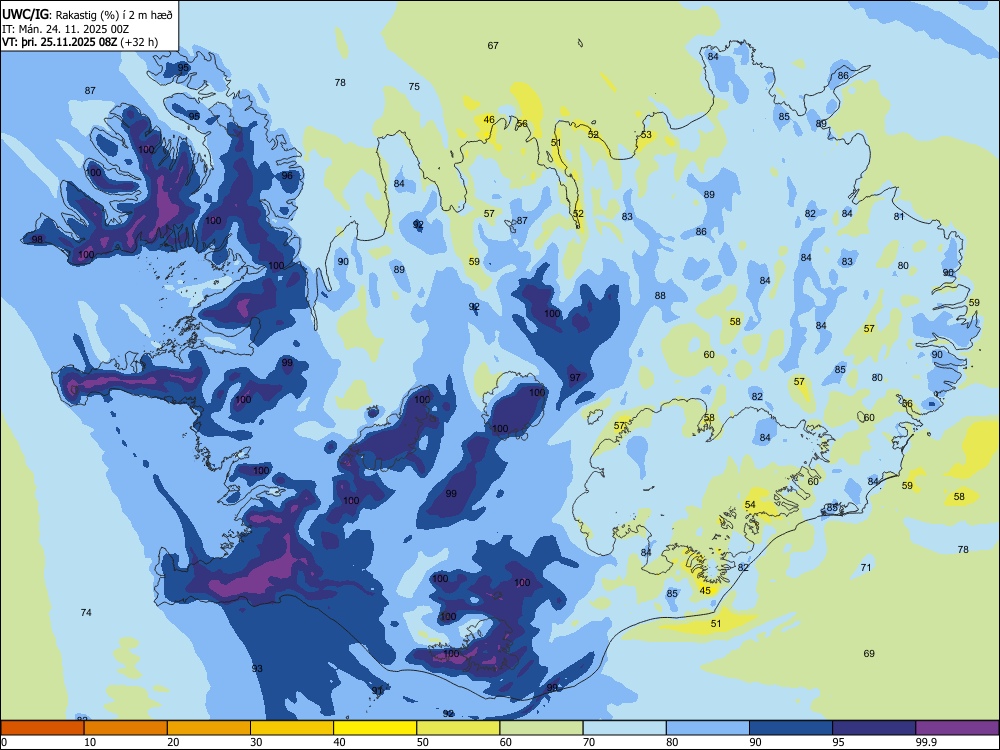Click the '88' humidity value on map

tap(660, 295)
